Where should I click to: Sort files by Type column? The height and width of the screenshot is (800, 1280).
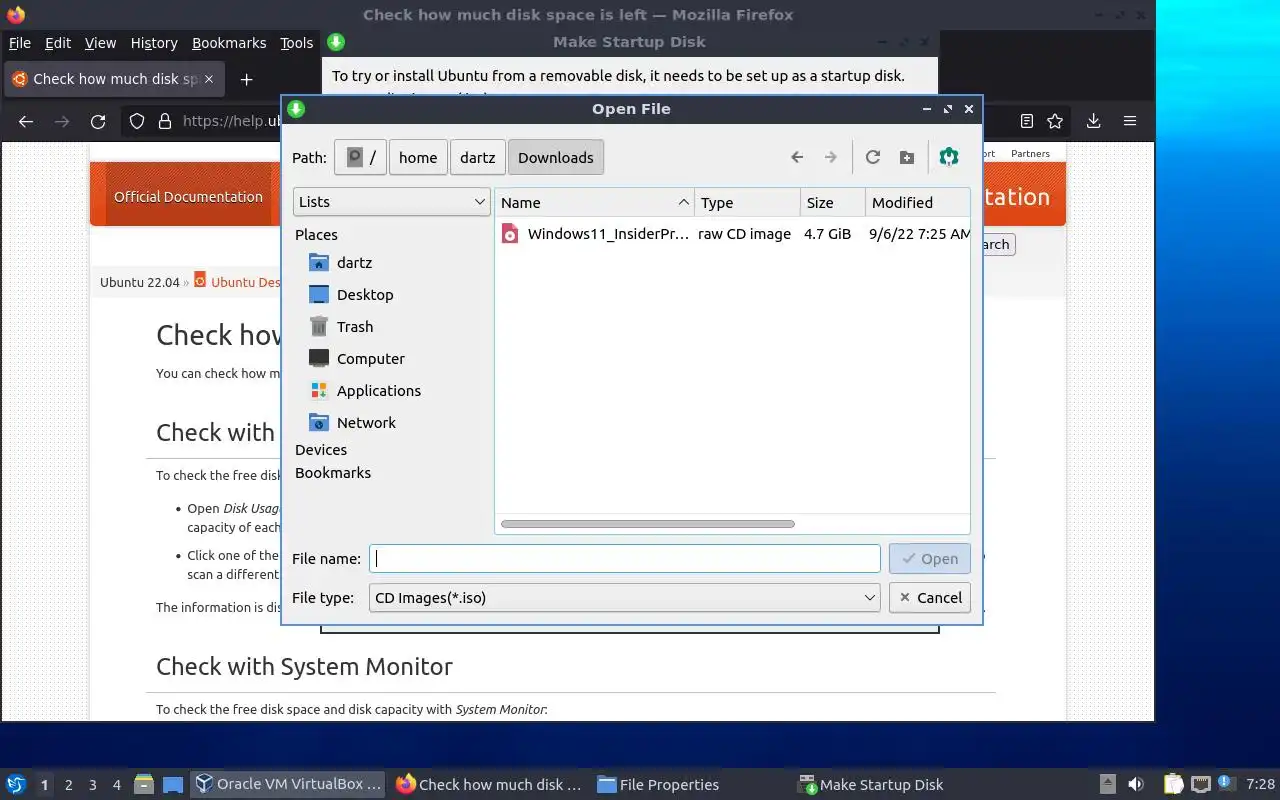pyautogui.click(x=748, y=202)
